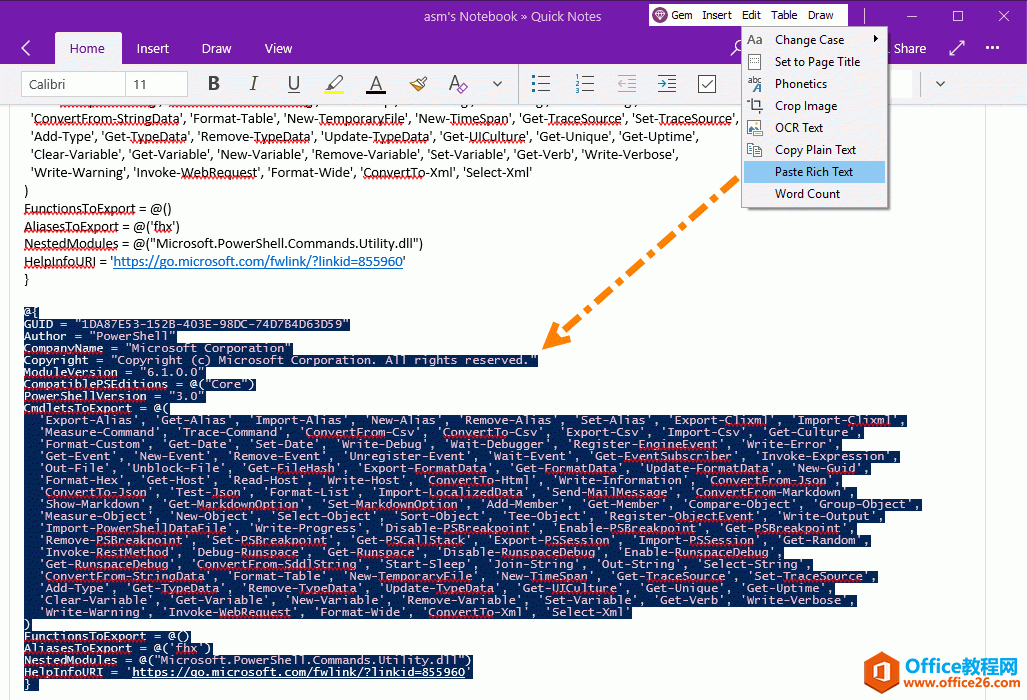Insert a numbered list
Screen dimensions: 1027x700
583,84
